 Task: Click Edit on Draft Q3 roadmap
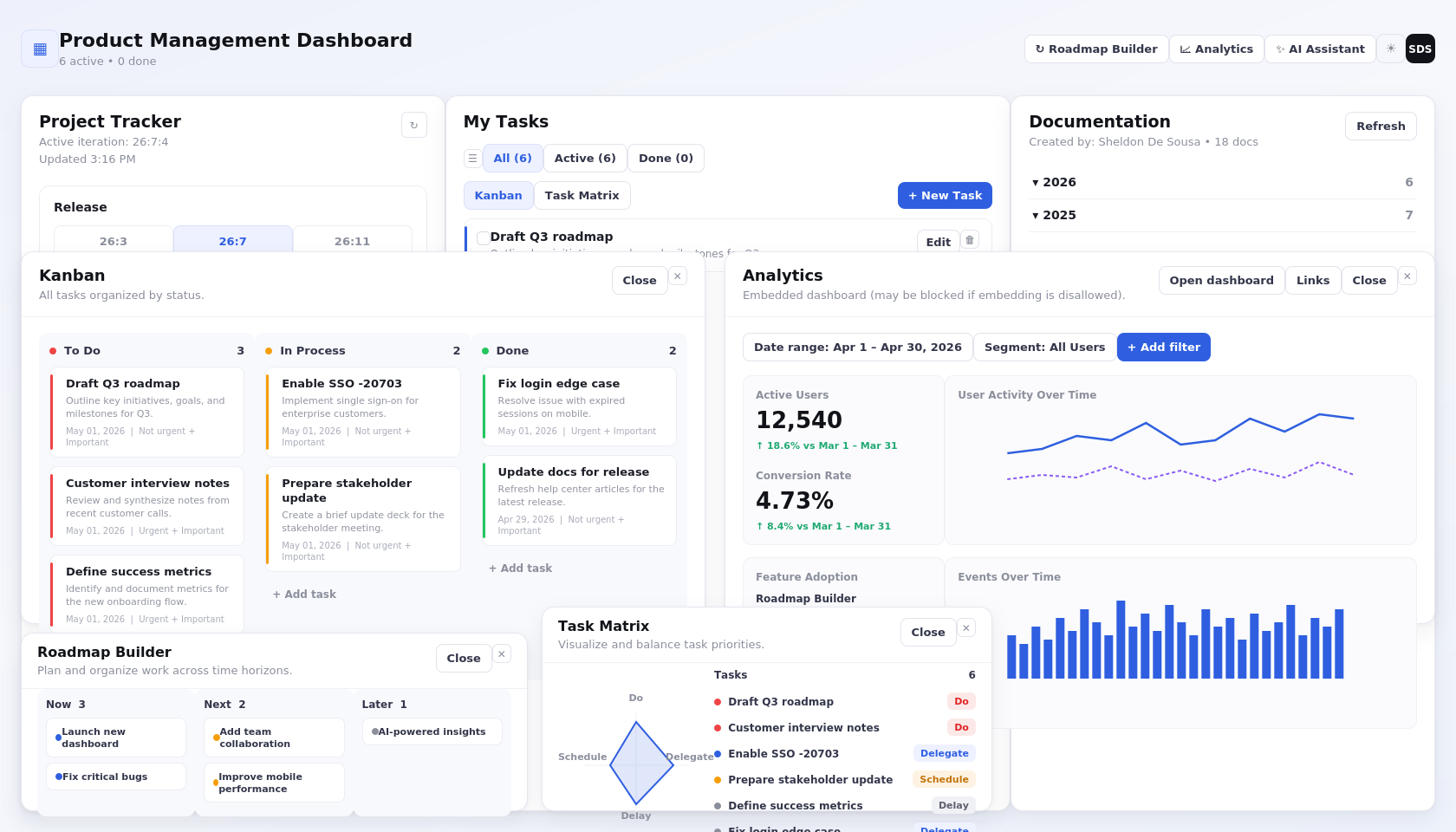click(939, 242)
